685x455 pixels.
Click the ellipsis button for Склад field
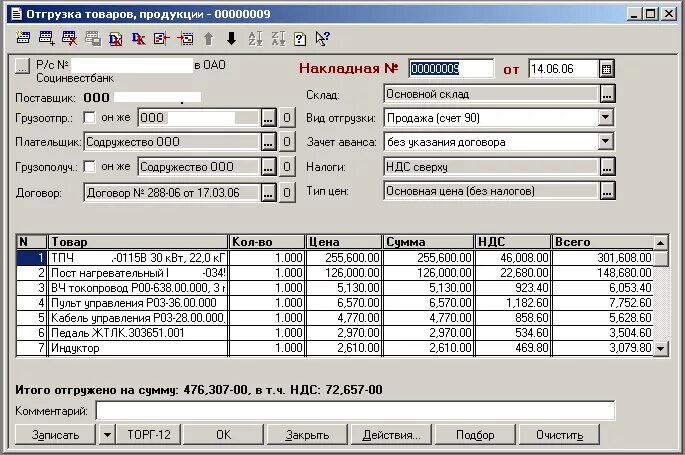607,93
